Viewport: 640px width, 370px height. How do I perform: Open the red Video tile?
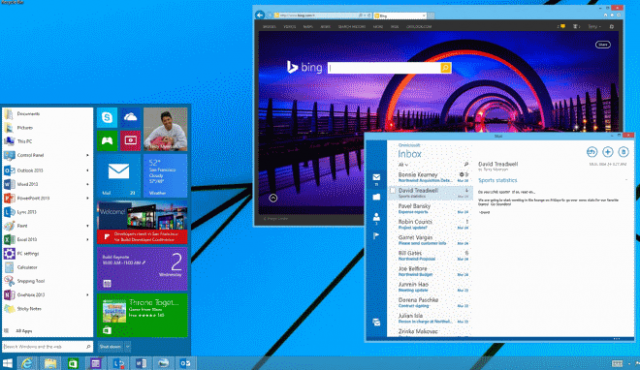pos(130,141)
